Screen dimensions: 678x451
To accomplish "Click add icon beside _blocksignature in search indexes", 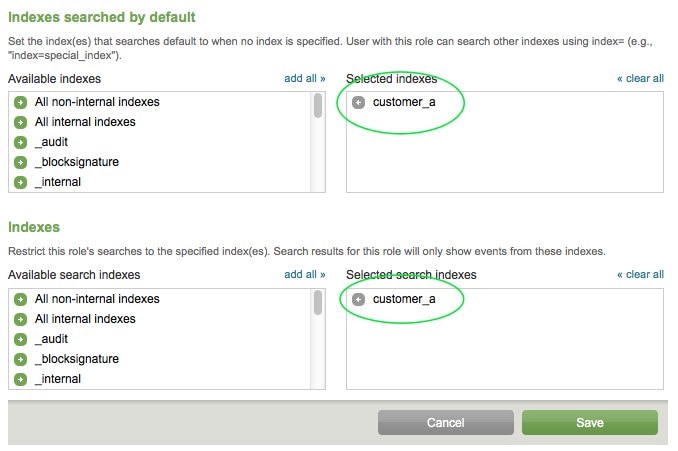I will coord(20,359).
